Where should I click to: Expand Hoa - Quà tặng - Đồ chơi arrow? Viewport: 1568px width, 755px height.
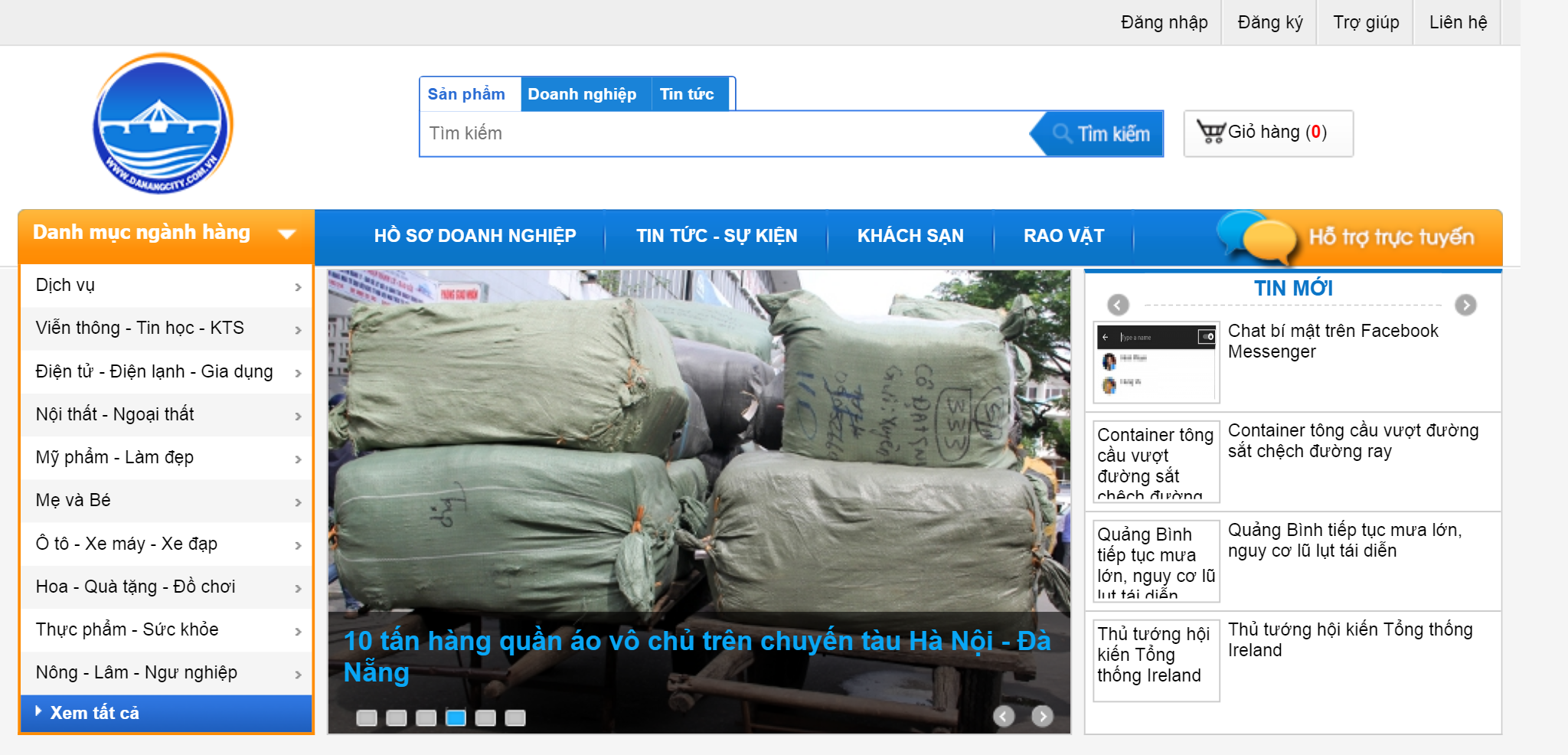pos(299,588)
